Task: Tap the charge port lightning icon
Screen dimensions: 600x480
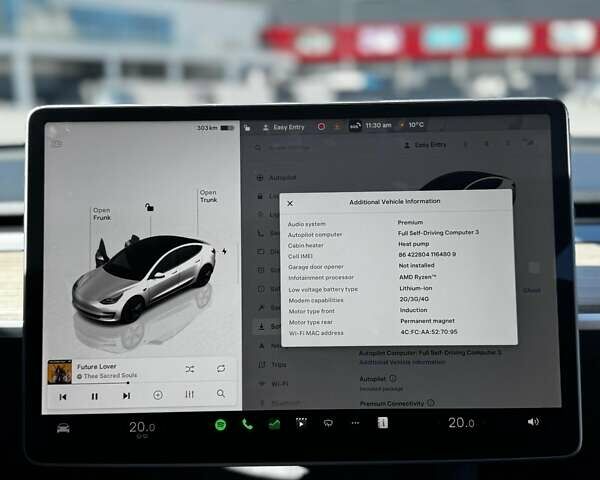Action: pyautogui.click(x=225, y=251)
